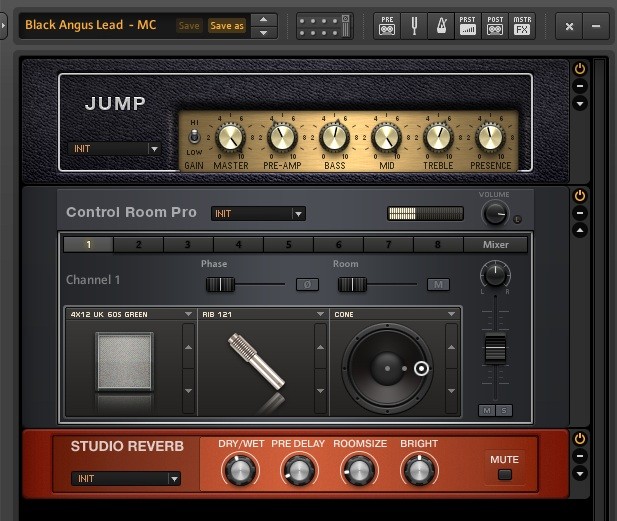
Task: Open Studio Reverb INIT preset dropdown
Action: click(x=126, y=479)
